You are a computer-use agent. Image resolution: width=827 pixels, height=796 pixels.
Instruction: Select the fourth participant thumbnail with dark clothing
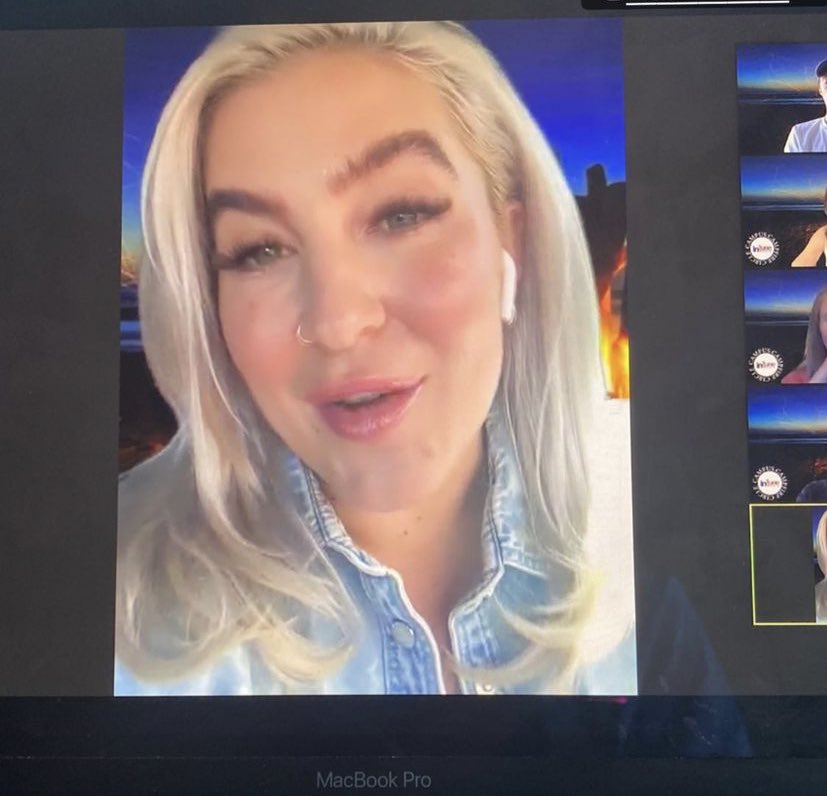787,446
